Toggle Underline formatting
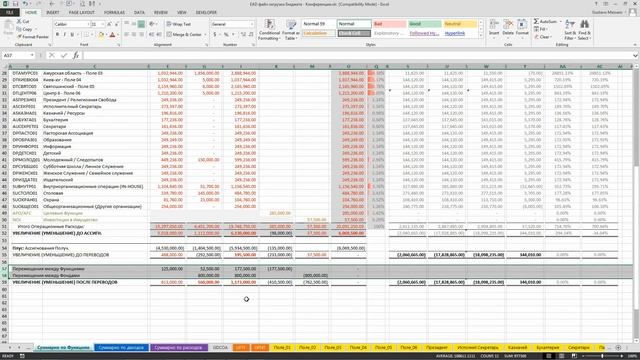 (72, 35)
